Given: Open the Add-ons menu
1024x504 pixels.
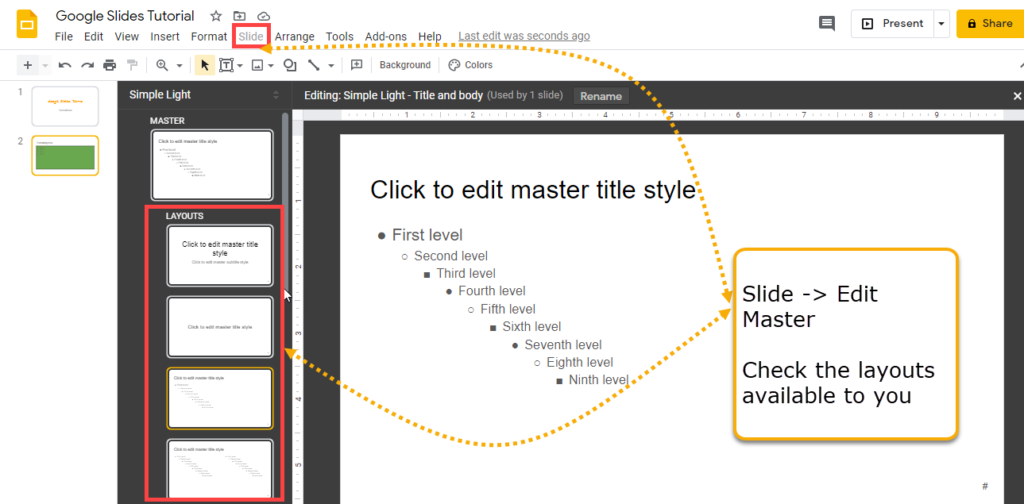Looking at the screenshot, I should [385, 37].
